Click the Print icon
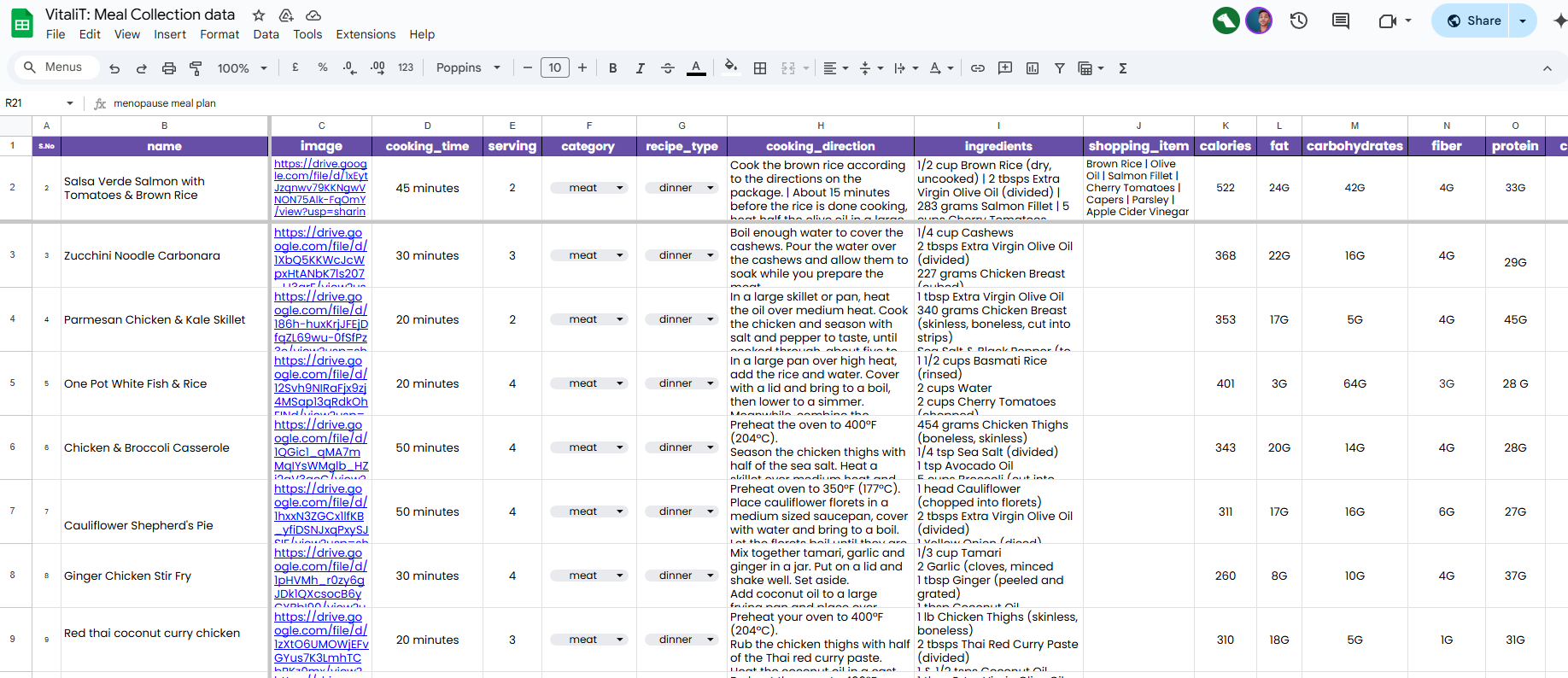 point(169,68)
